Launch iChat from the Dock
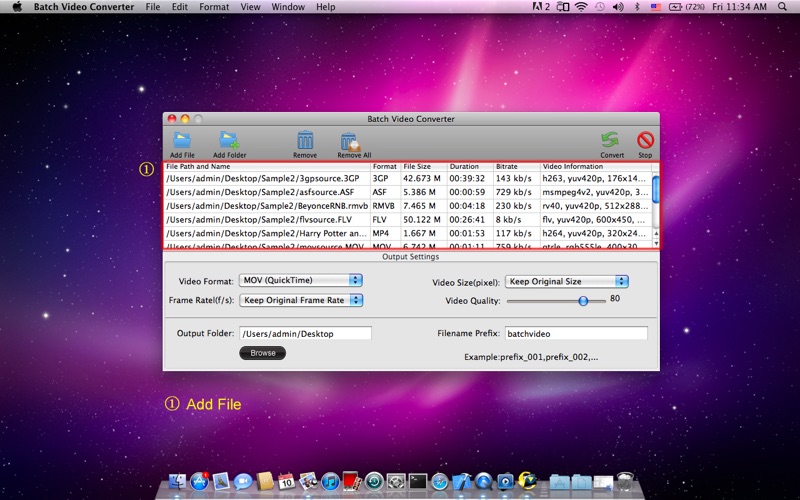 coord(243,482)
